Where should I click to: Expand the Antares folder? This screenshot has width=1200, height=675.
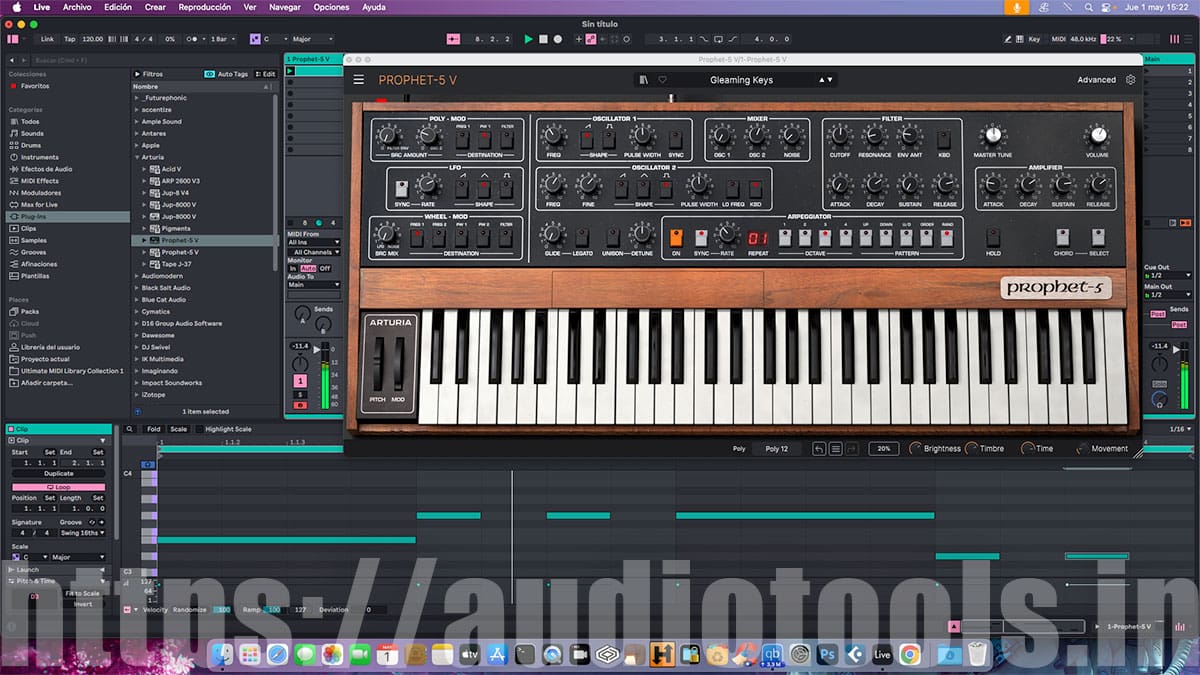pos(136,133)
